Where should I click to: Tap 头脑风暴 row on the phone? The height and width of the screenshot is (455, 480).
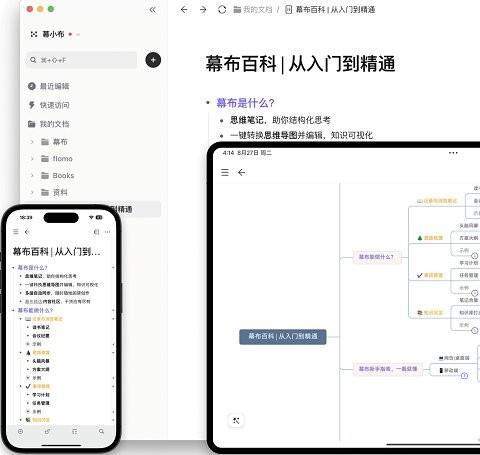[x=41, y=361]
